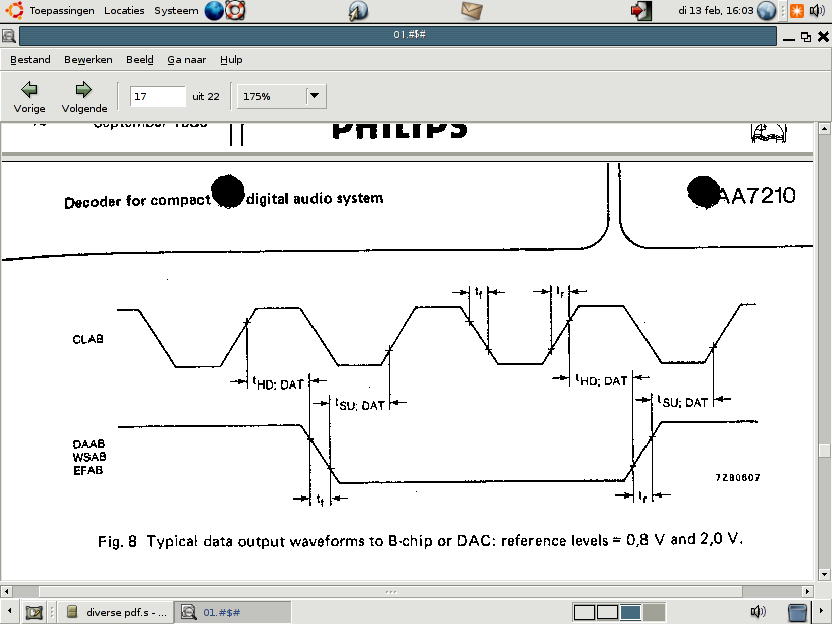The height and width of the screenshot is (624, 832).
Task: Click the page number field showing 17
Action: 158,97
